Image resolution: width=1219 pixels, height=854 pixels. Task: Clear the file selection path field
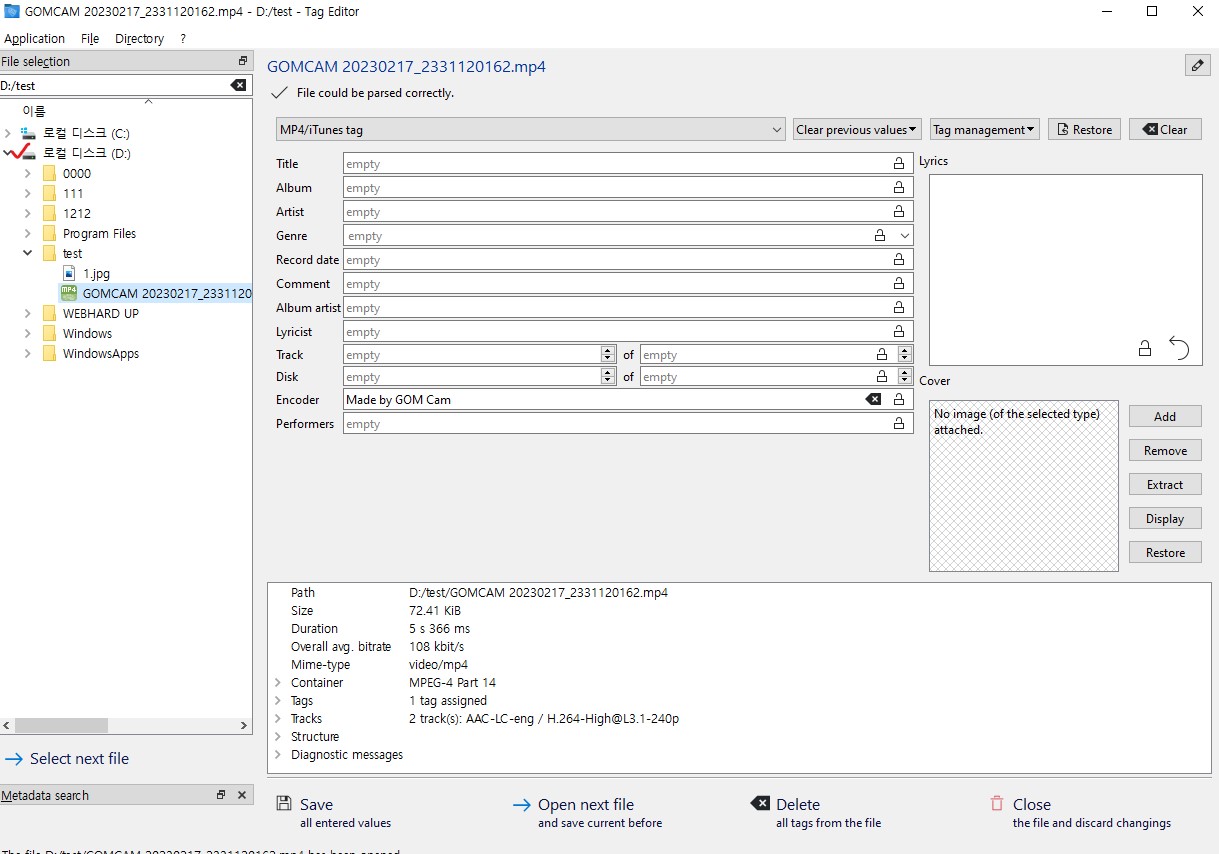coord(239,85)
